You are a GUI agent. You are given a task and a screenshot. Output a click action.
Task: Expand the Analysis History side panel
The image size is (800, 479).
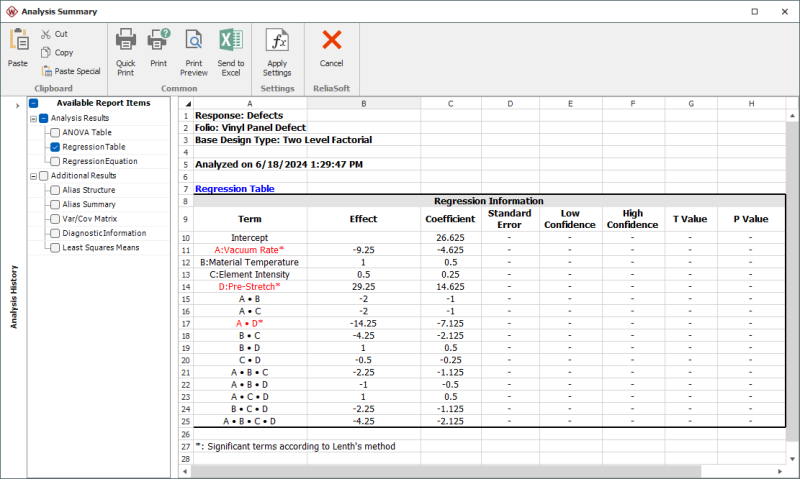[x=17, y=105]
